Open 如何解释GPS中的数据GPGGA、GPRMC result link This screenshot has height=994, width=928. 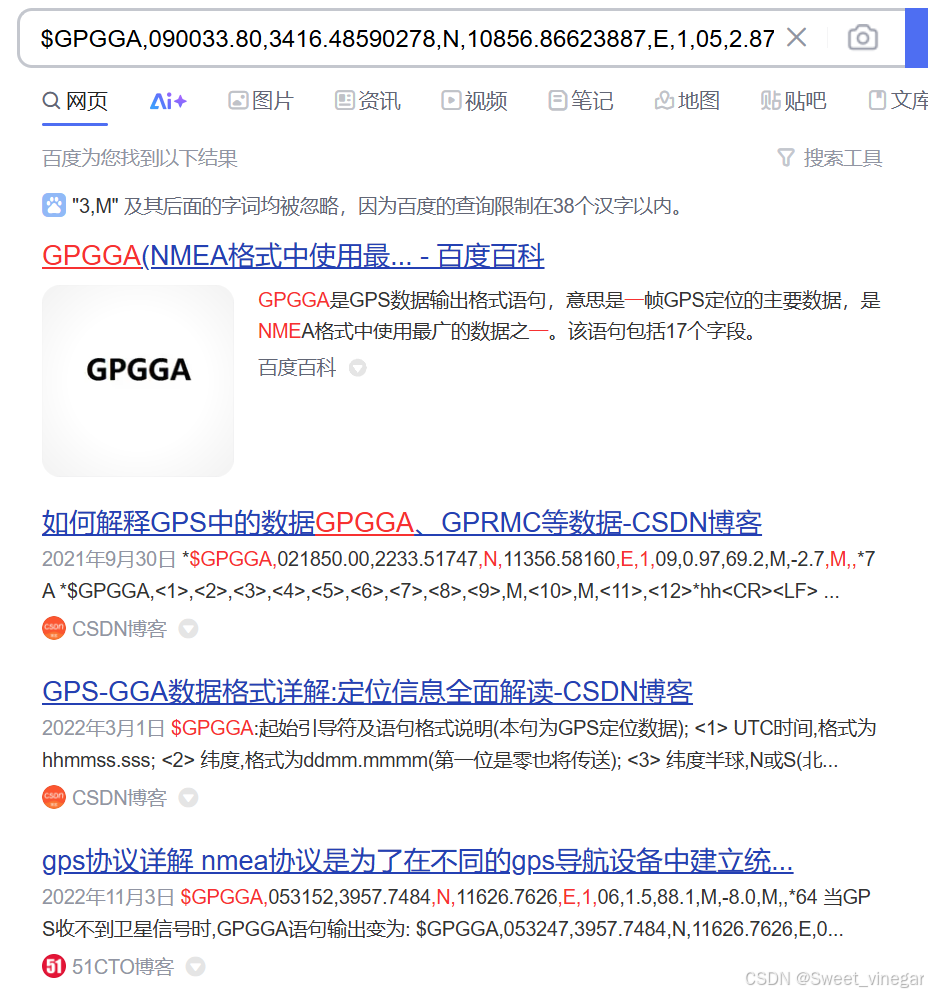pos(402,522)
